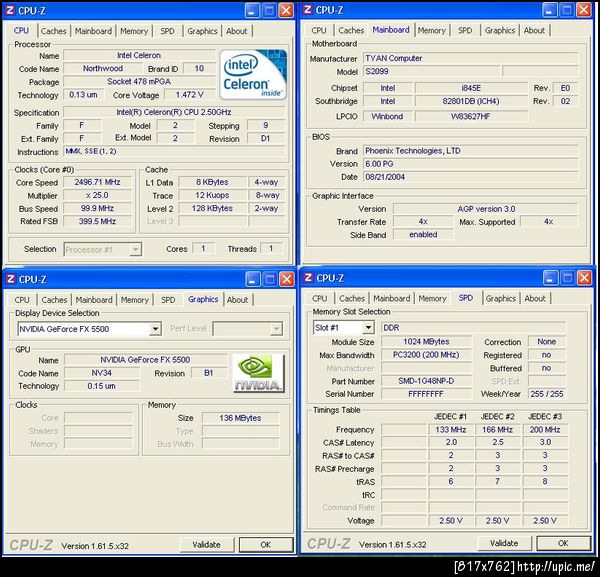
Task: Click the GPU memory size 136 MBytes value
Action: (x=240, y=418)
